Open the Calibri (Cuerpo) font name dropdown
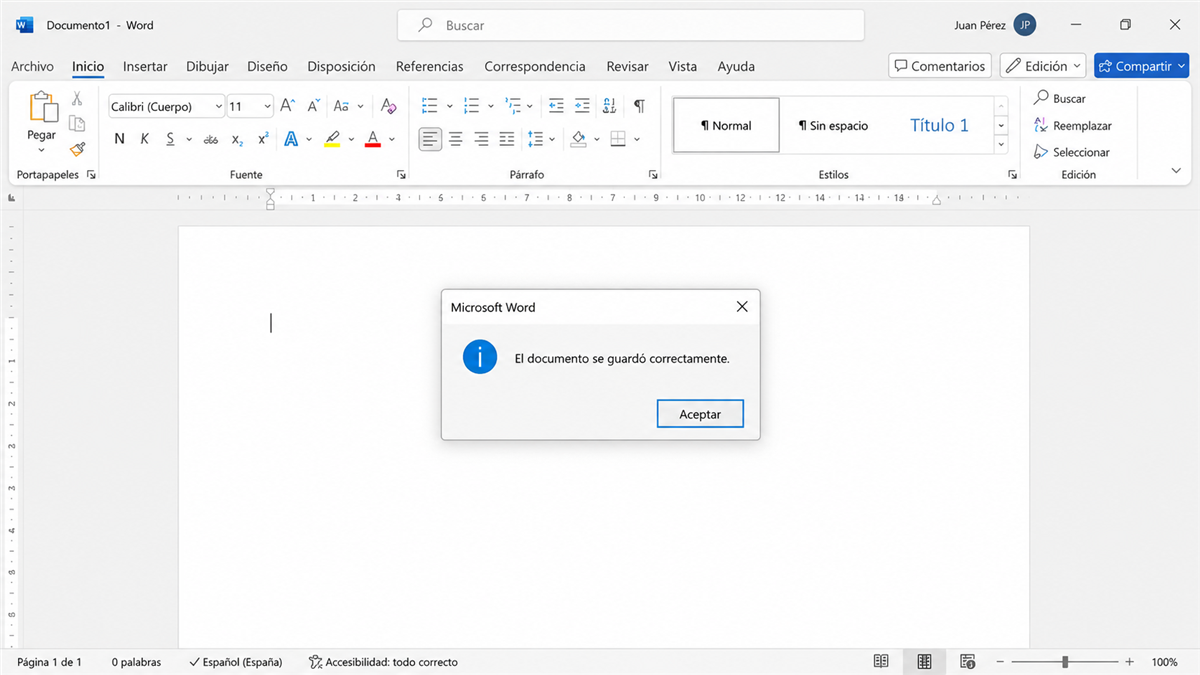The image size is (1200, 675). pyautogui.click(x=219, y=106)
